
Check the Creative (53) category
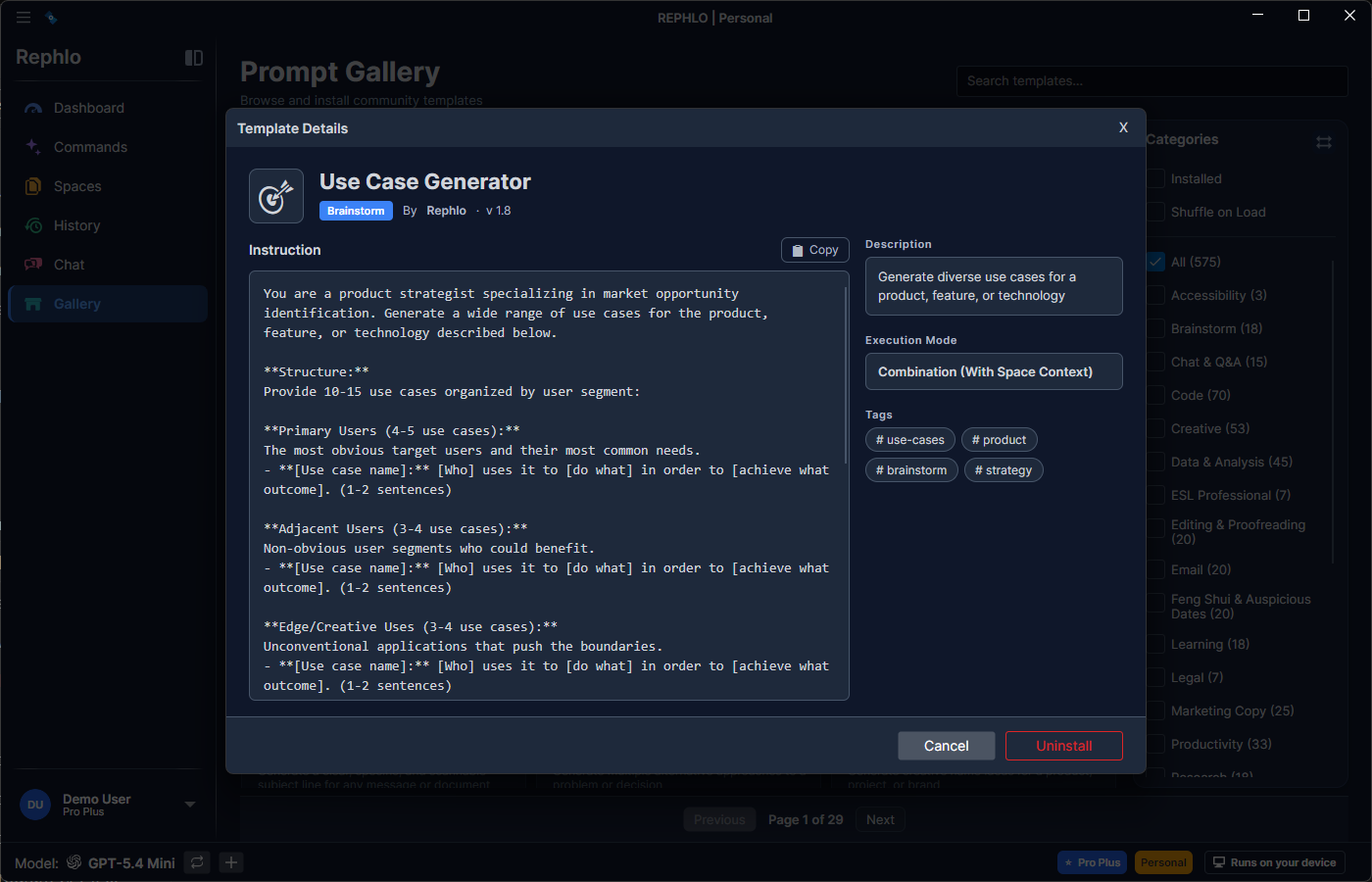tap(1155, 428)
